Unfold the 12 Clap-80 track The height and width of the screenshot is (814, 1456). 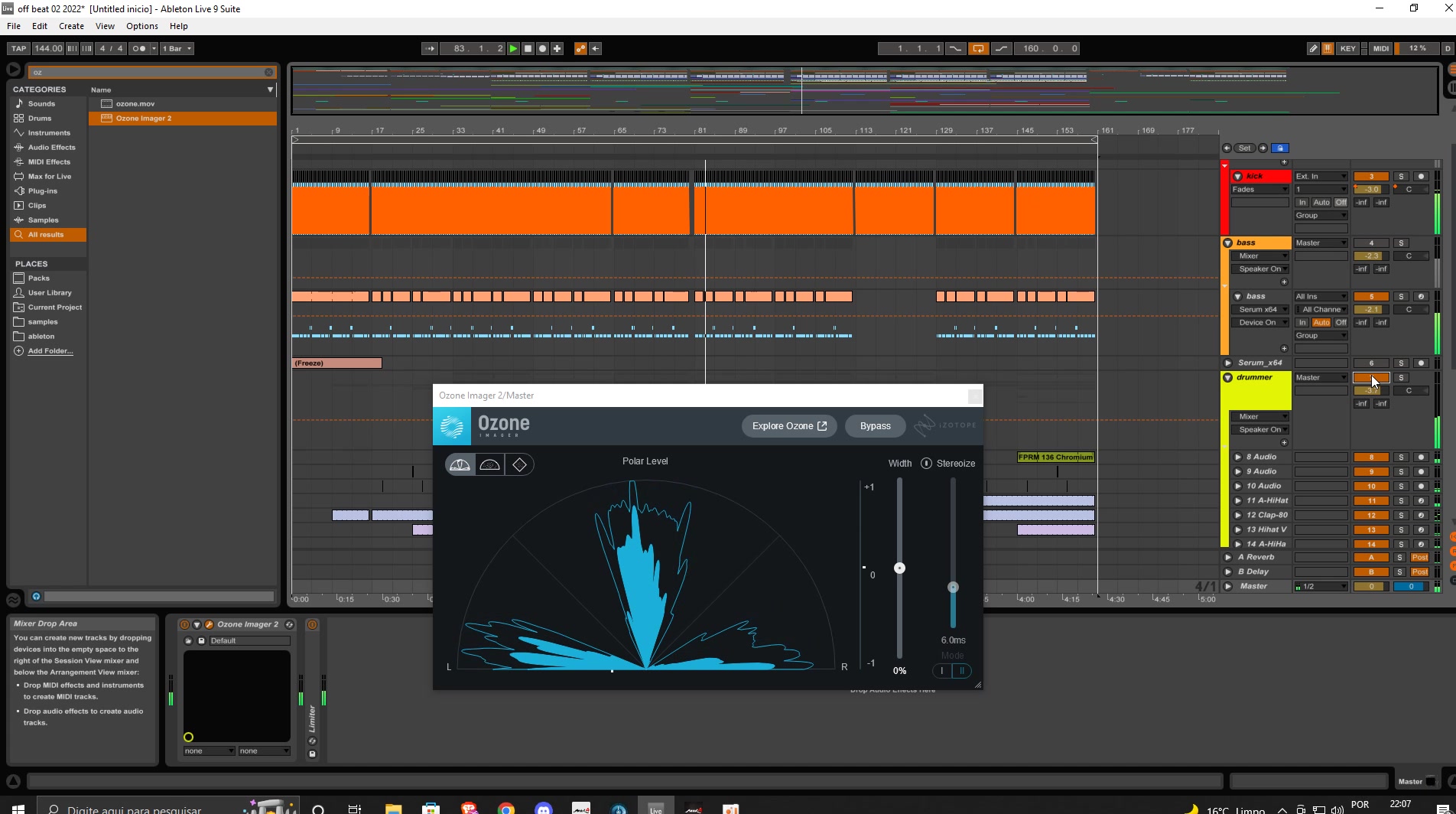click(x=1238, y=516)
